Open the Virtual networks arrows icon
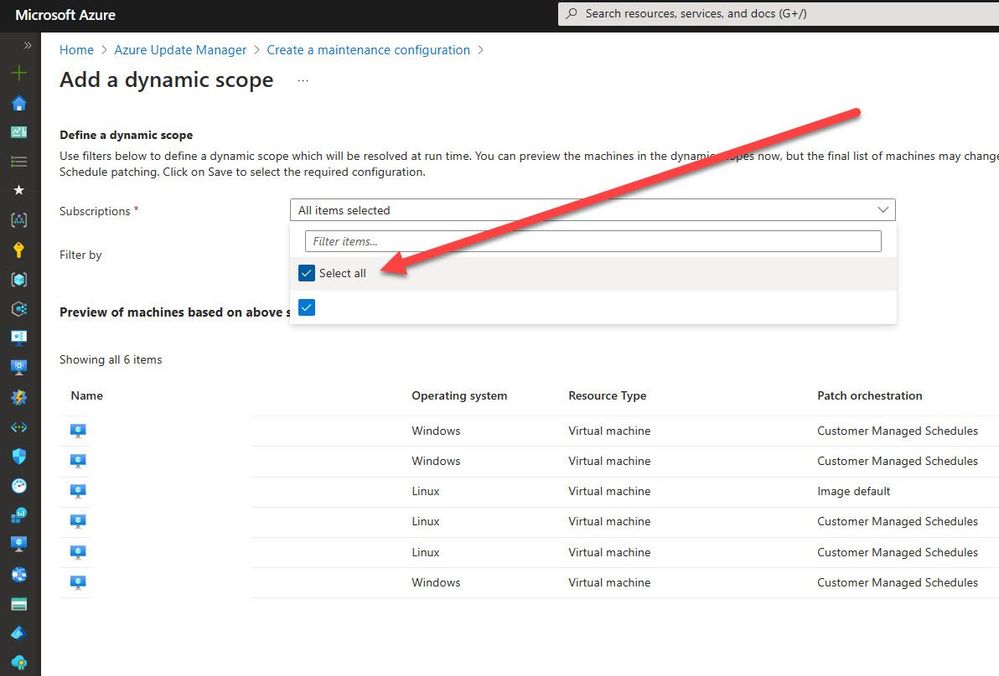999x676 pixels. [19, 427]
